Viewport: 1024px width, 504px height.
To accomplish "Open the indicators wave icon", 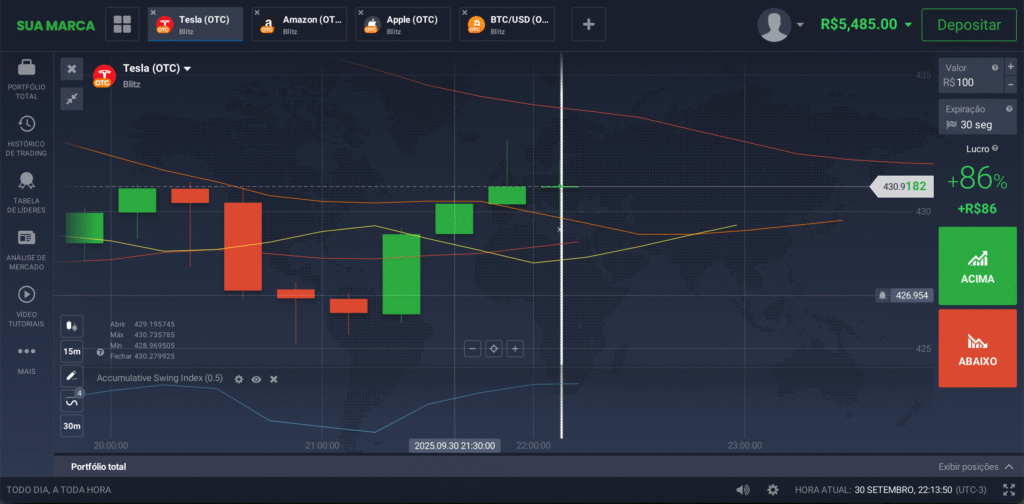I will [71, 401].
